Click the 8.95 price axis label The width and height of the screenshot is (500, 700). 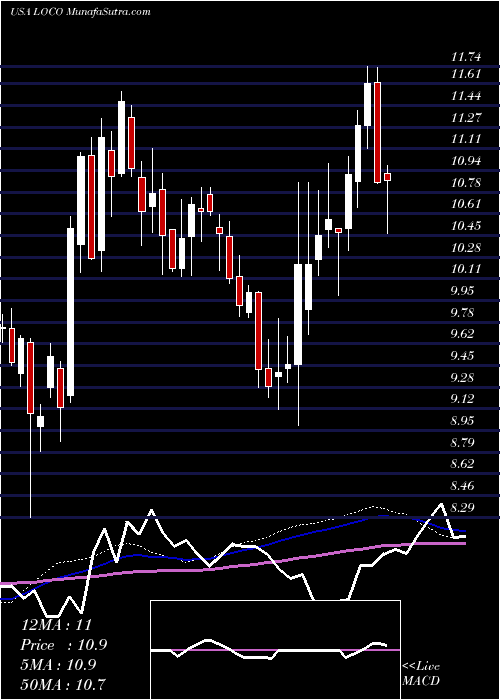click(x=464, y=421)
